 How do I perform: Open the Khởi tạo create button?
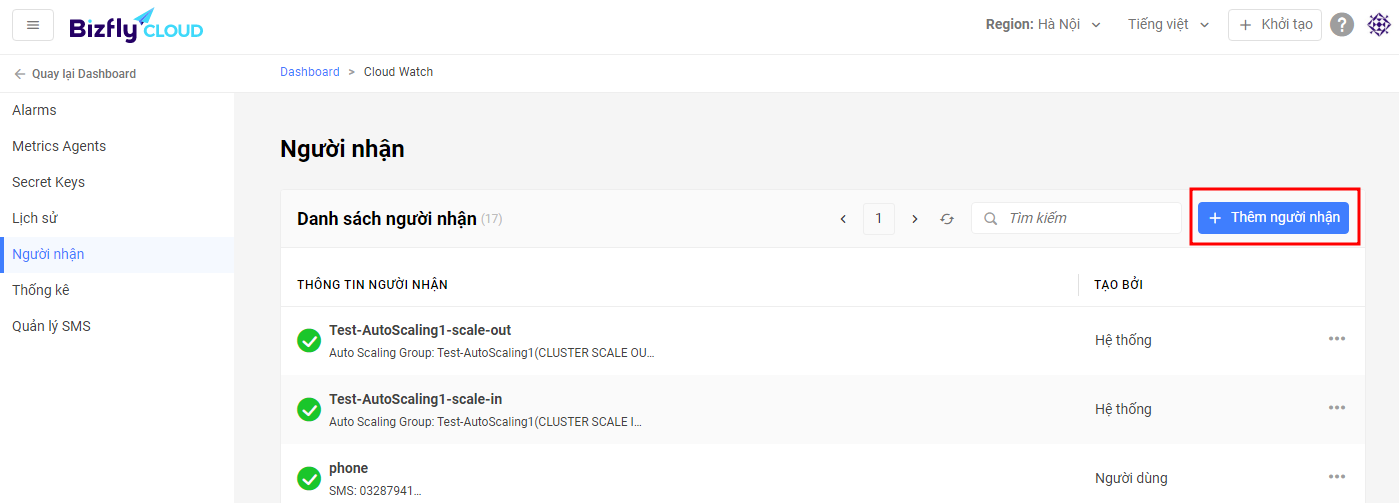point(1275,25)
